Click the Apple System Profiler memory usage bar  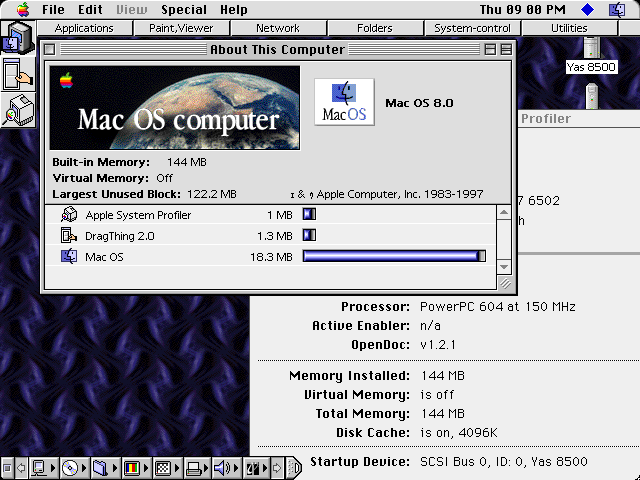point(309,214)
